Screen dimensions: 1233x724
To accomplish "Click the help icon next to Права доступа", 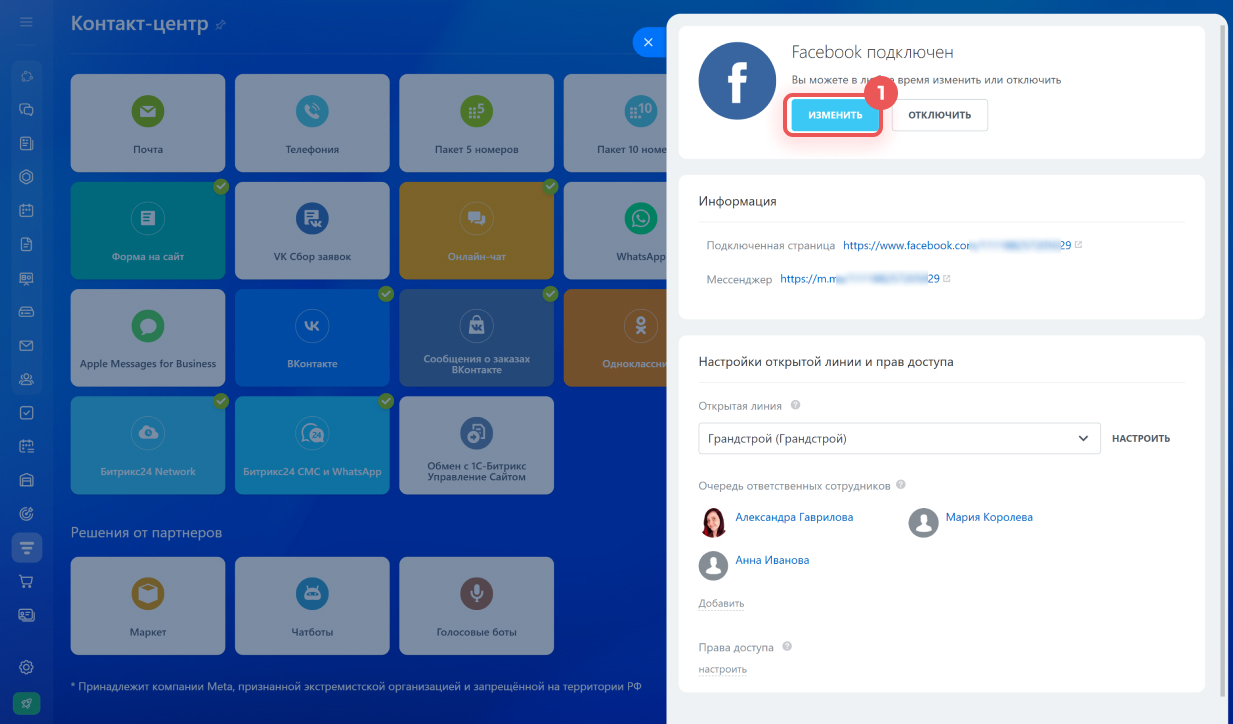I will pos(787,647).
